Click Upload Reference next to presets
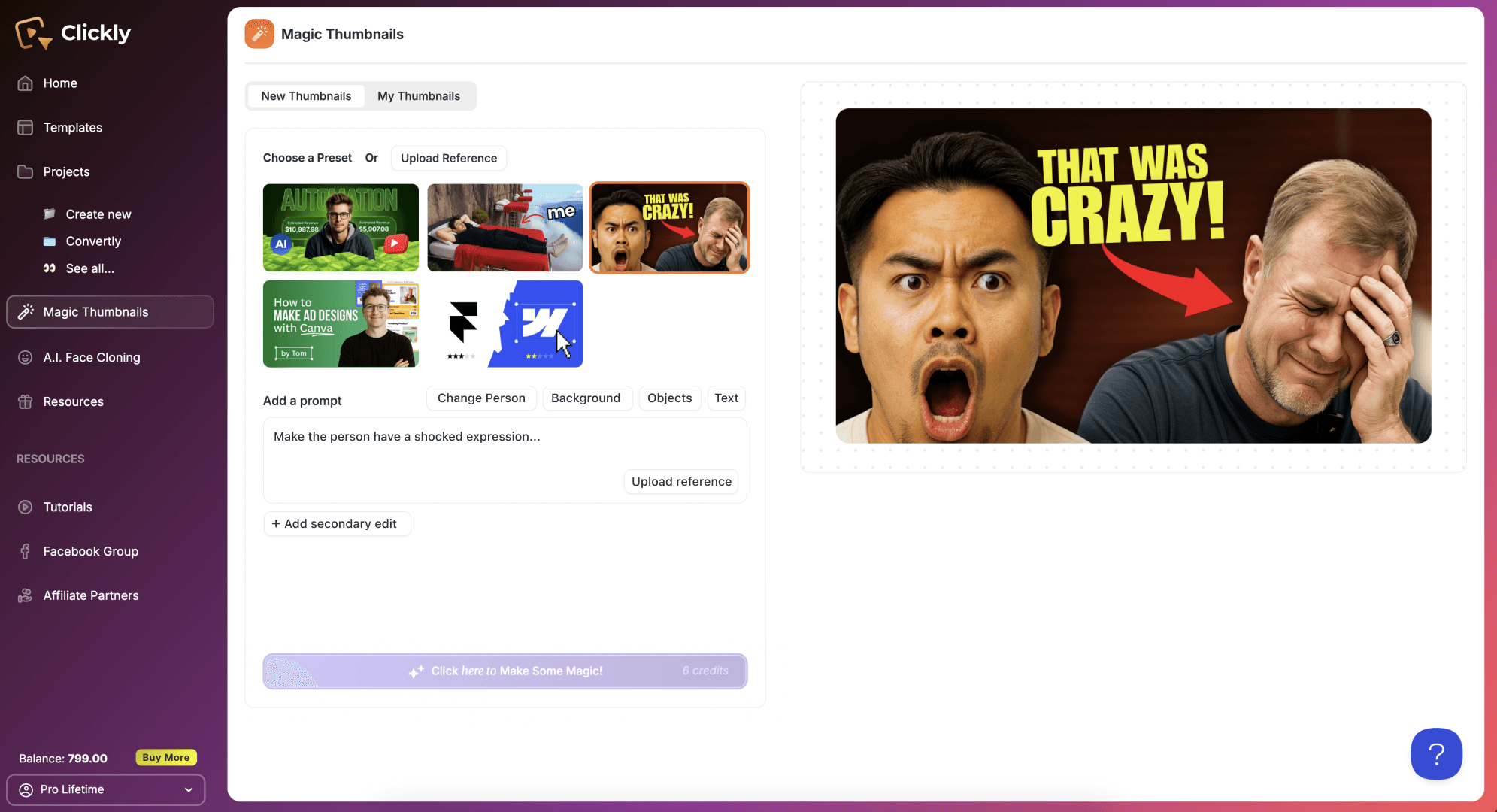 click(x=448, y=159)
